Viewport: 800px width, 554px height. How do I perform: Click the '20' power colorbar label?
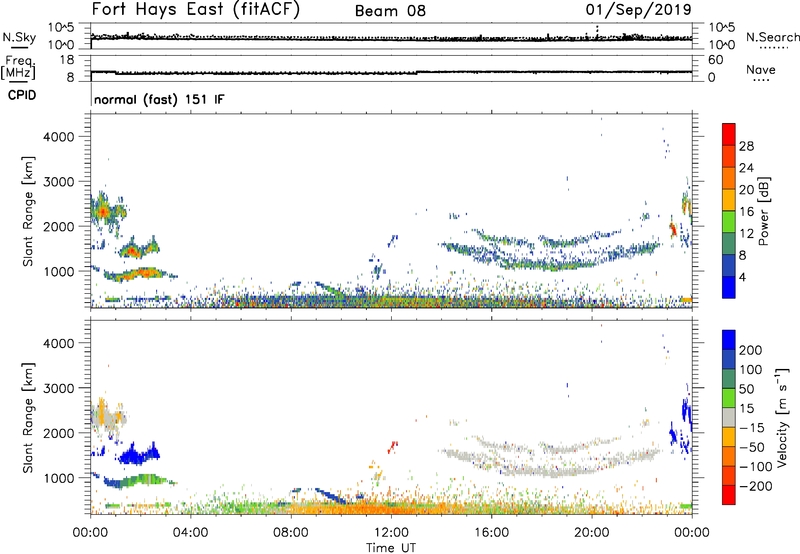746,190
